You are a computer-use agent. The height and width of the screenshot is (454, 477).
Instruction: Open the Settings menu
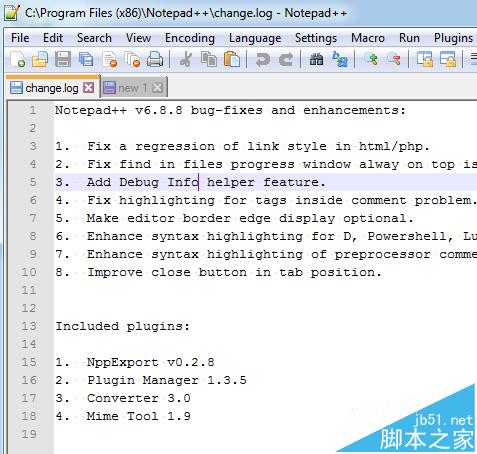[x=316, y=38]
